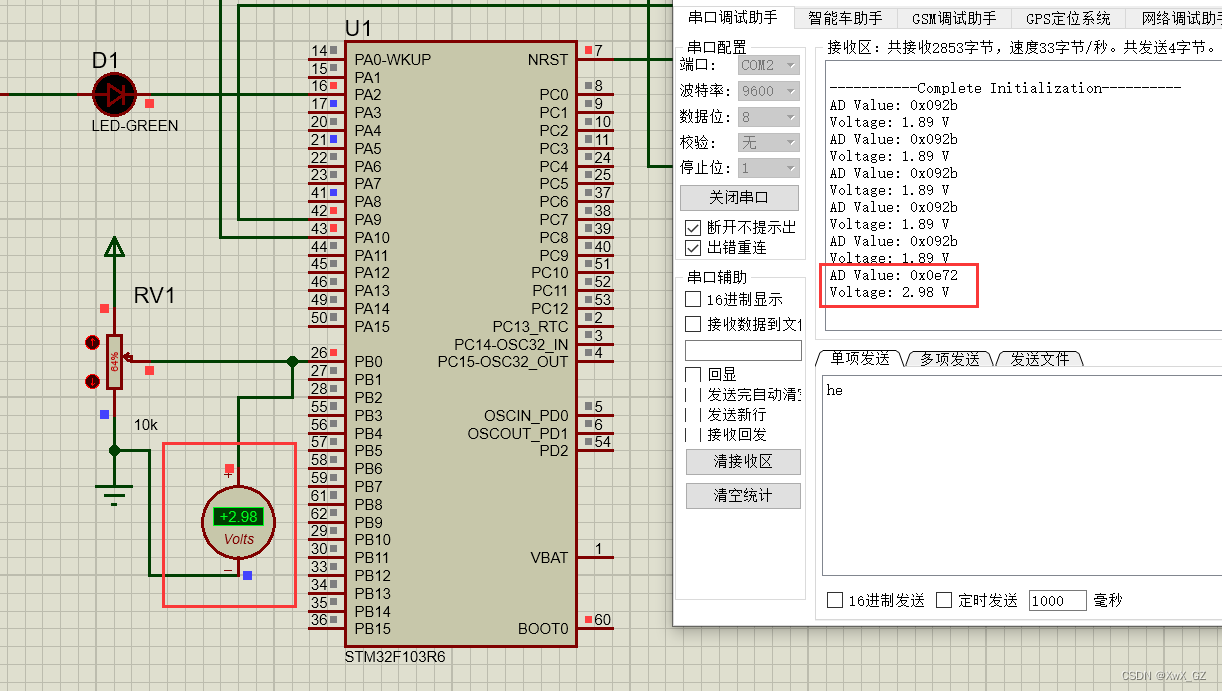The height and width of the screenshot is (691, 1222).
Task: Switch to the 智能车助手 tab
Action: click(x=844, y=17)
